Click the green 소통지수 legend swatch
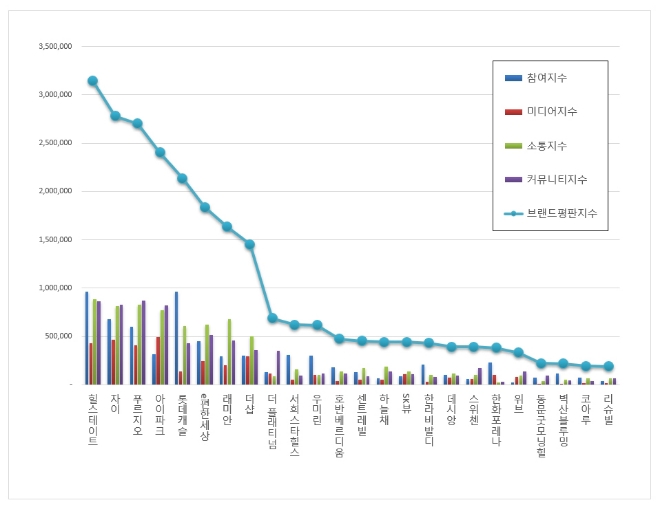Screen dimensions: 660x509 pos(513,145)
